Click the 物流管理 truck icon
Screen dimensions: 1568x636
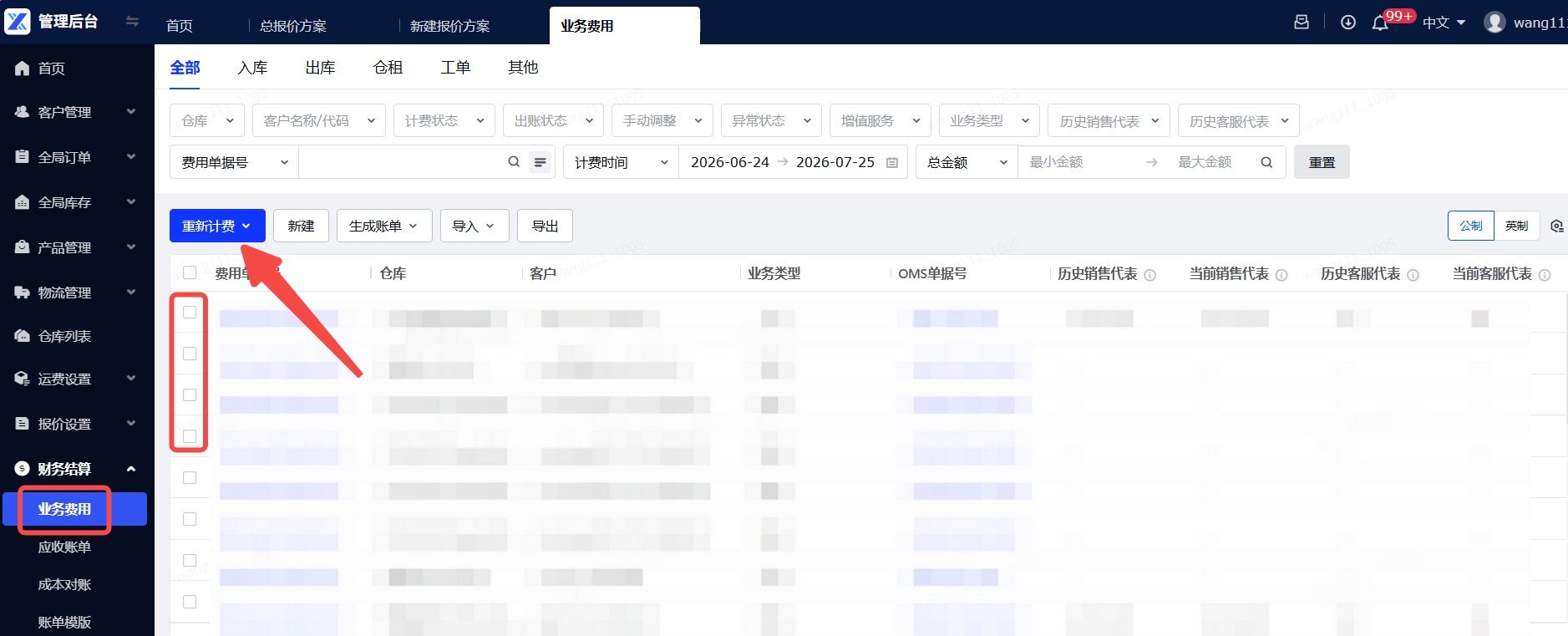point(23,293)
